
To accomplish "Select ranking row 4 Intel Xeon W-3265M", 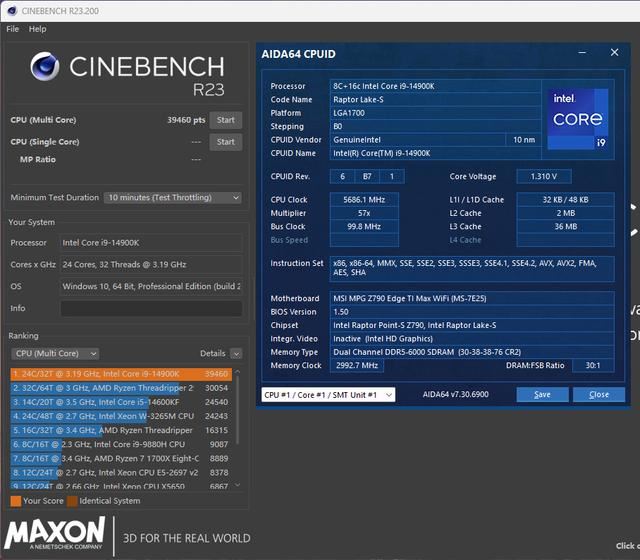I will (x=121, y=416).
